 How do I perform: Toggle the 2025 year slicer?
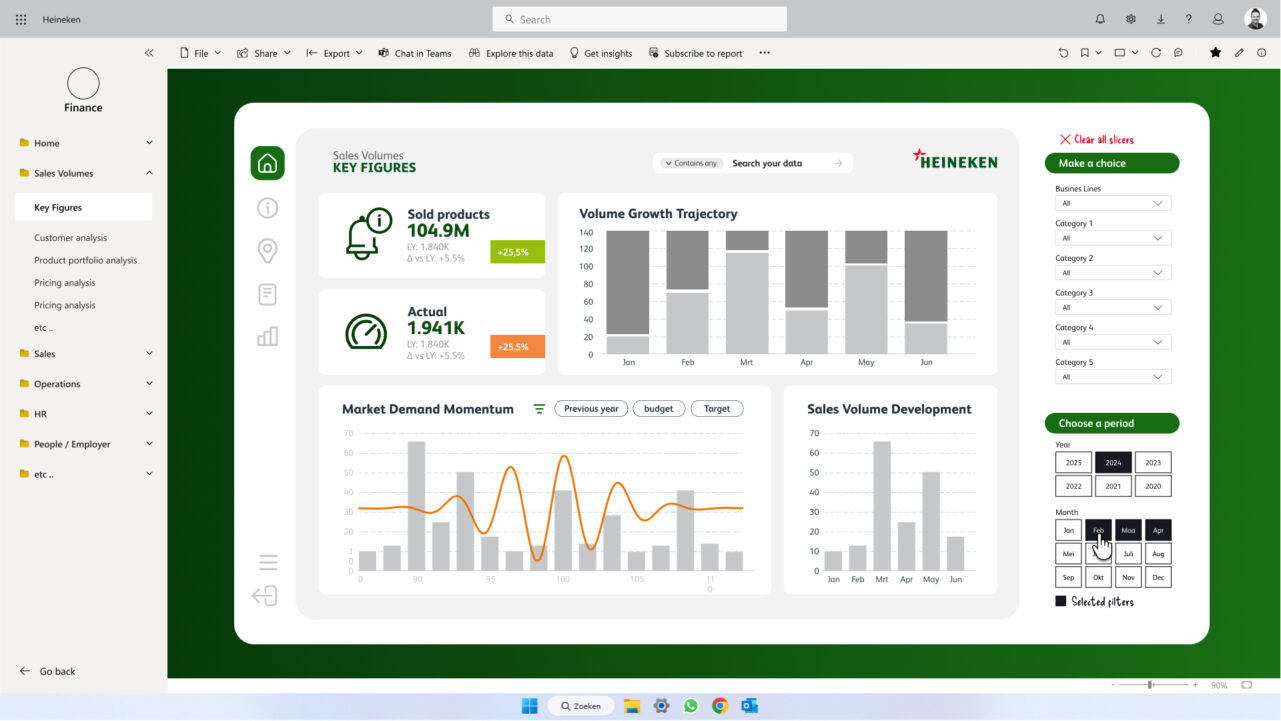[1073, 463]
